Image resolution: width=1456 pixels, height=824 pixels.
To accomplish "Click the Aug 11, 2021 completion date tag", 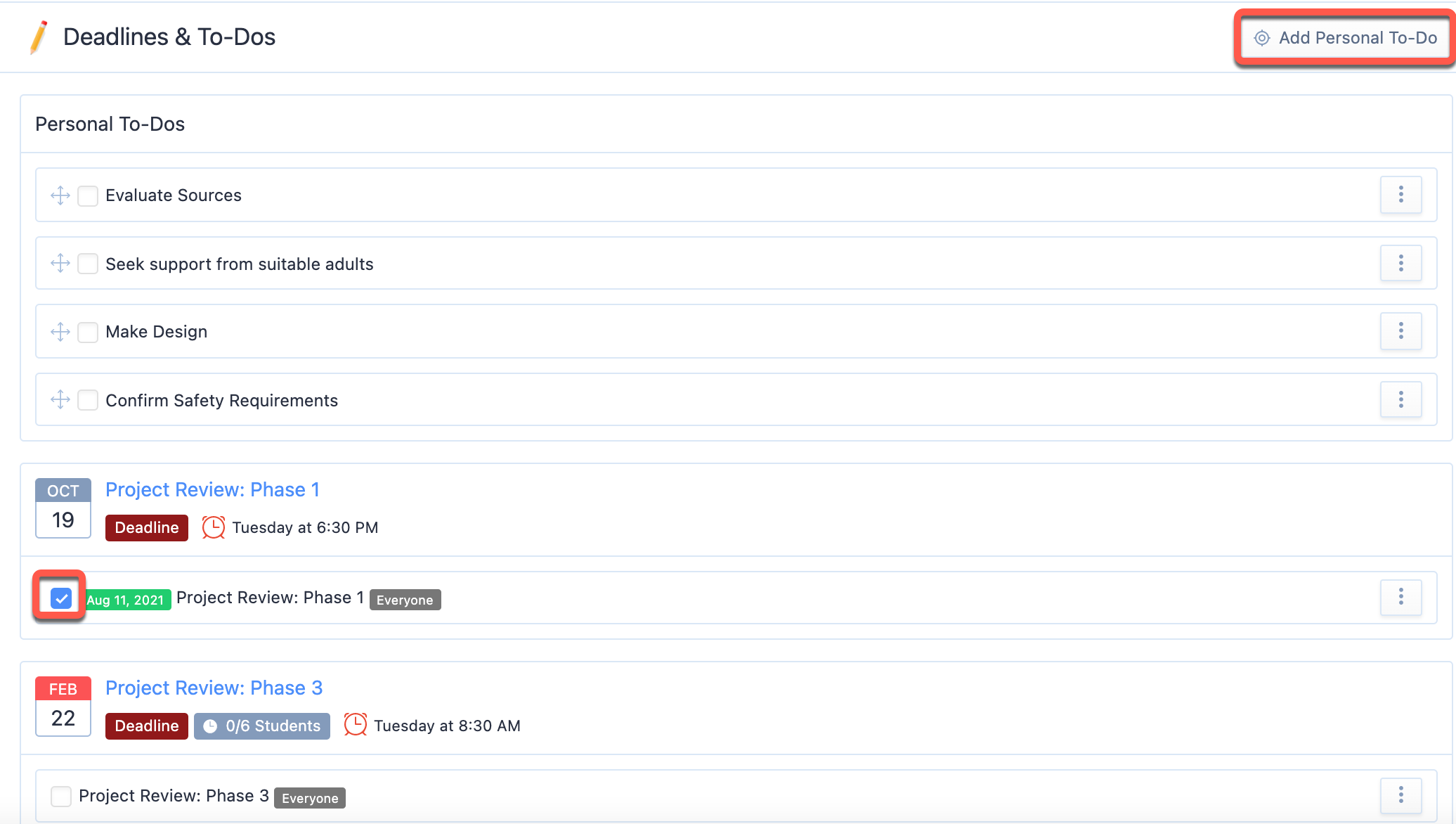I will point(128,600).
